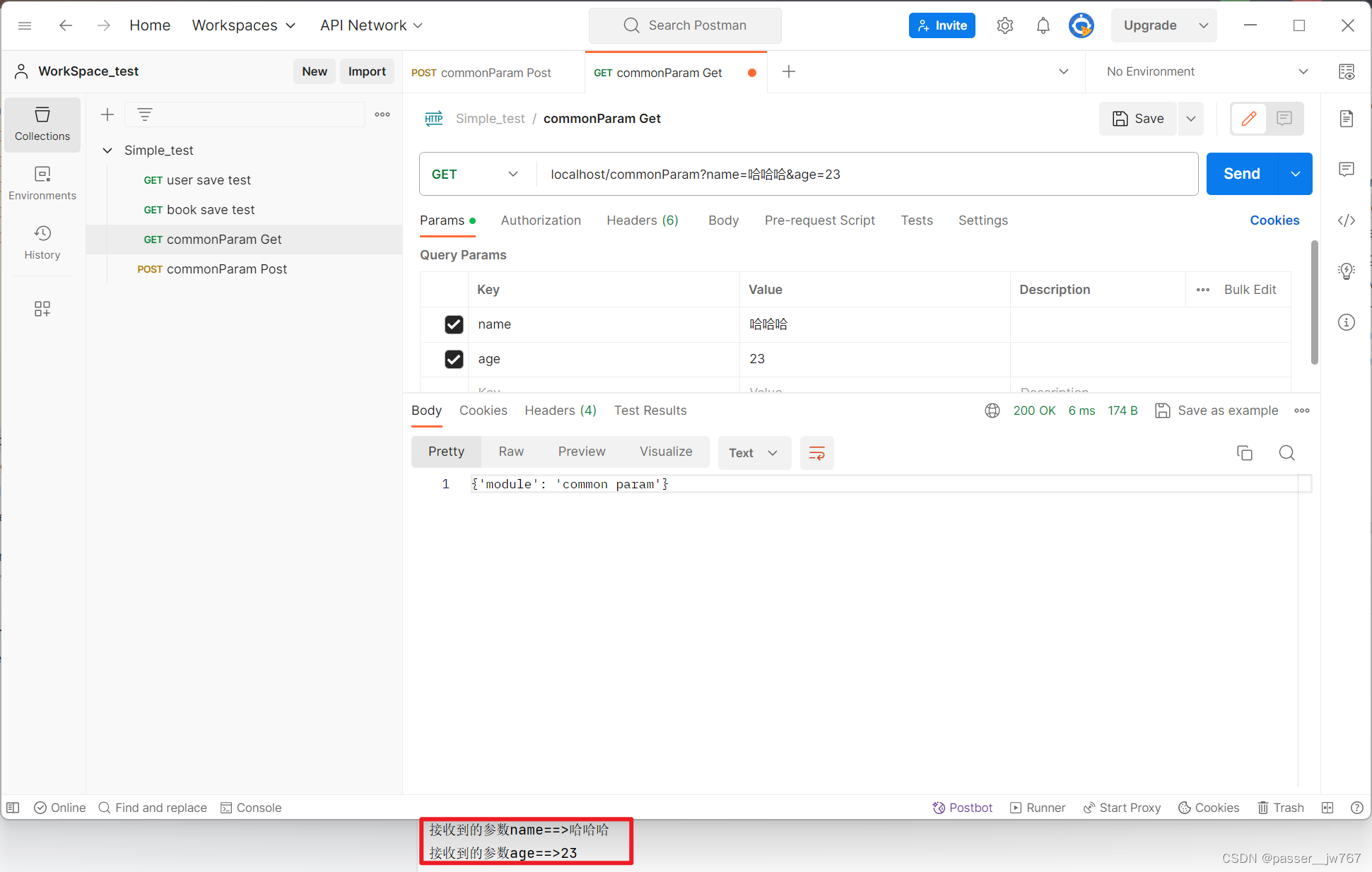The image size is (1372, 872).
Task: Open the No Environment selector
Action: coord(1207,71)
